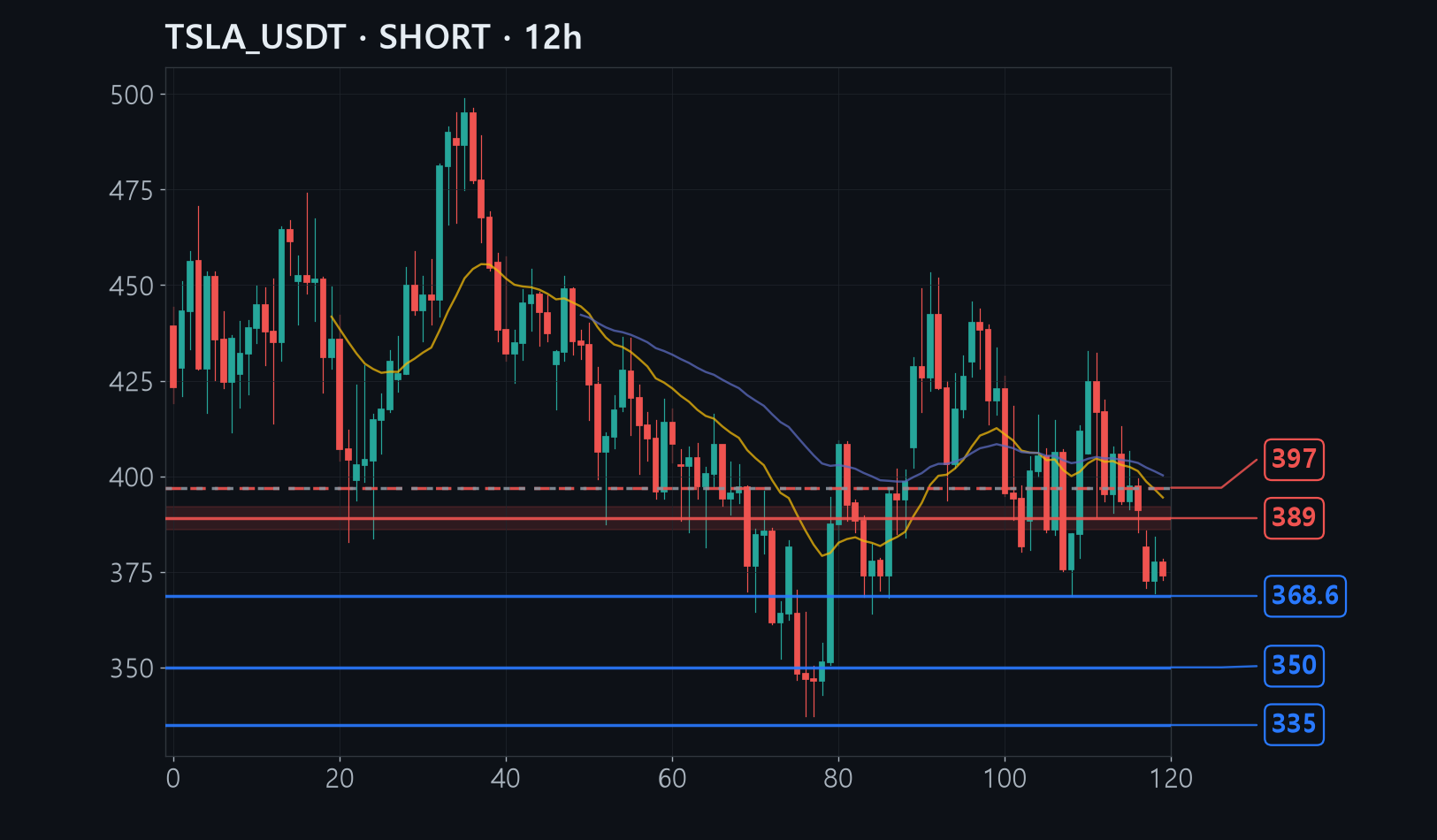This screenshot has width=1437, height=840.
Task: Click the red 389 price label
Action: coord(1294,517)
